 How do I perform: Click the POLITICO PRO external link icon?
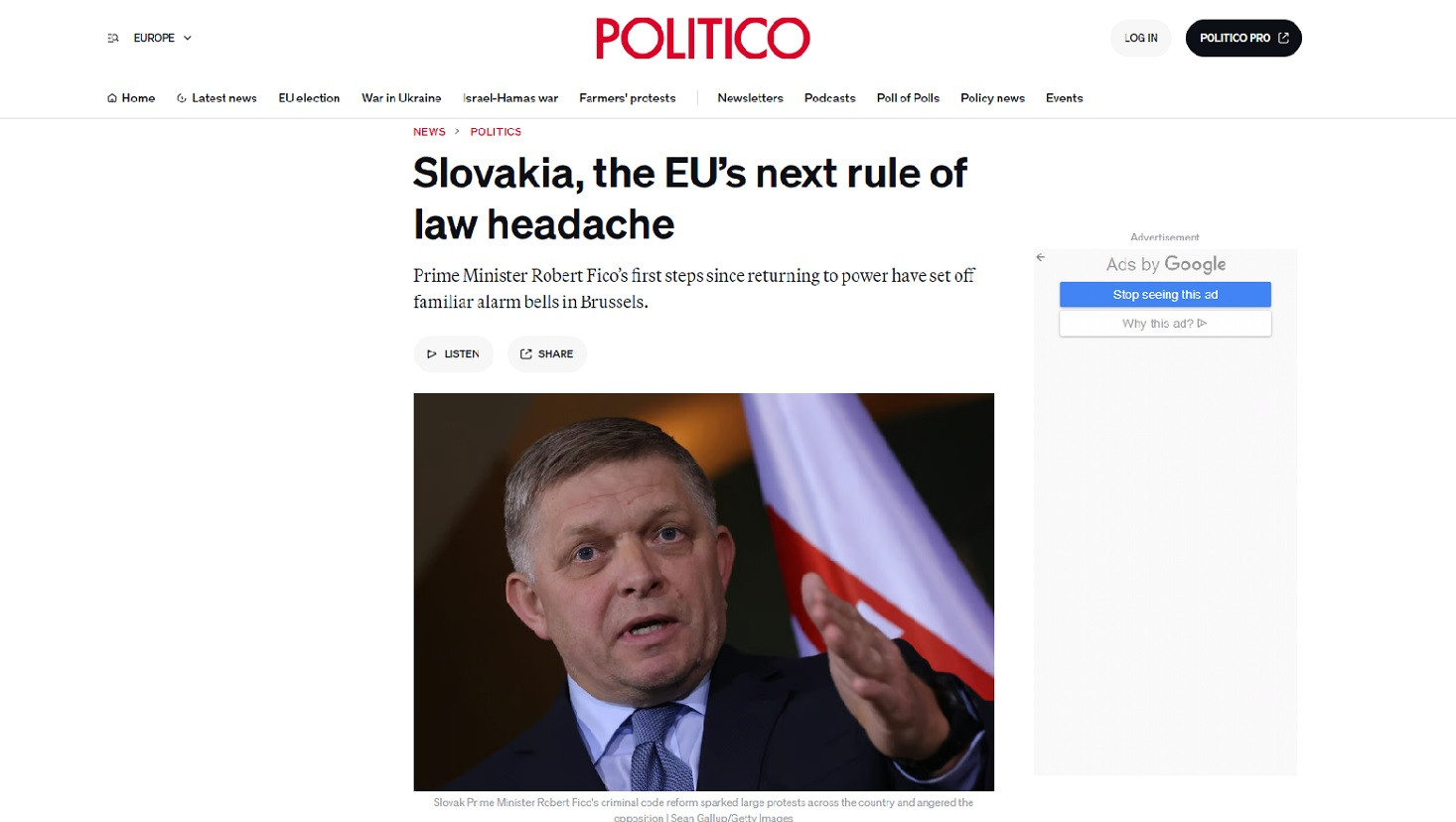(x=1283, y=38)
